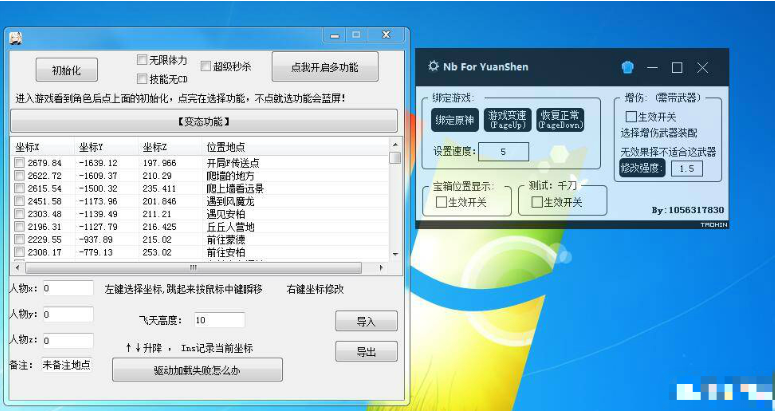Image resolution: width=775 pixels, height=411 pixels.
Task: Maximize the left coordinate tool window
Action: (x=356, y=35)
